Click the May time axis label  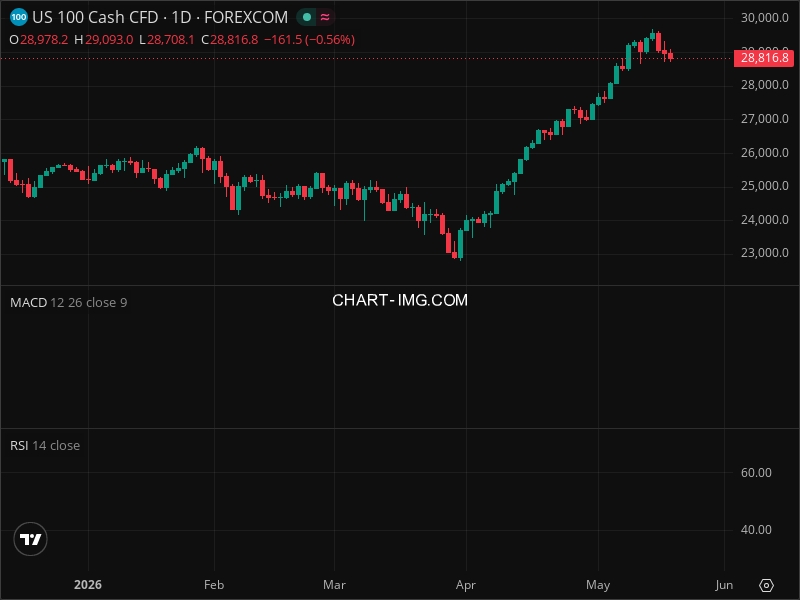(x=598, y=585)
